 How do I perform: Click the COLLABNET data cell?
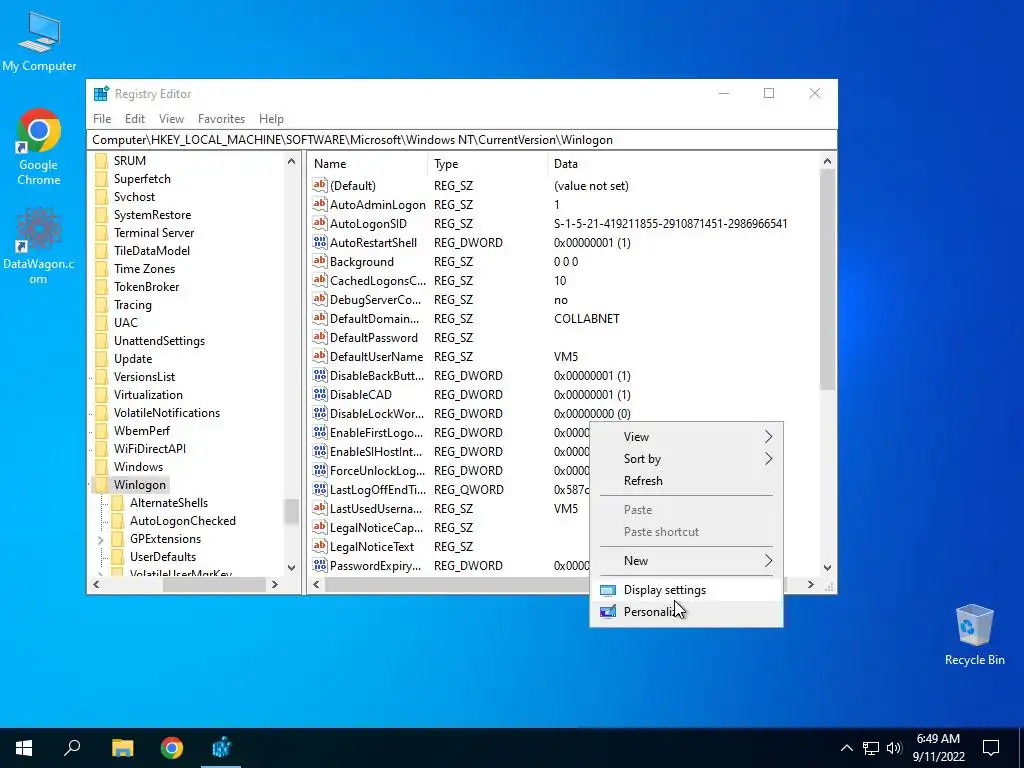586,319
